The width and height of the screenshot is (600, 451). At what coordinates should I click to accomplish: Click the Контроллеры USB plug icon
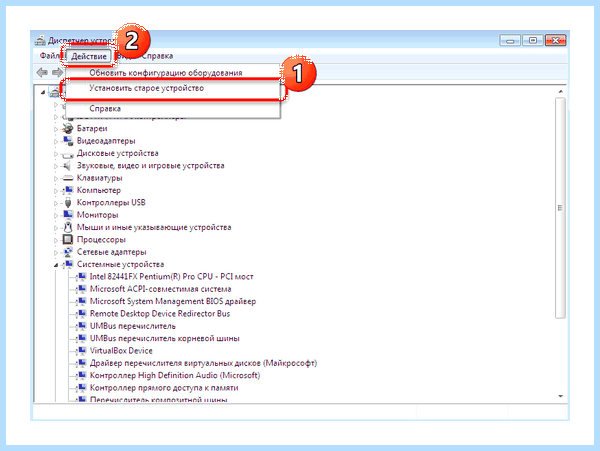68,202
